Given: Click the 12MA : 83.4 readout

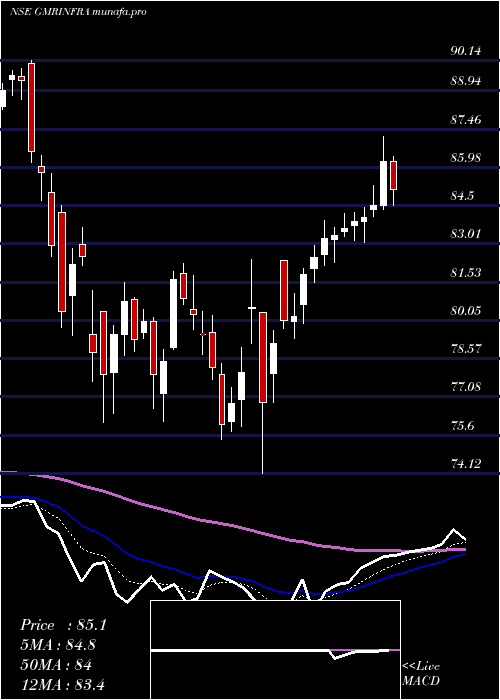Looking at the screenshot, I should [62, 685].
